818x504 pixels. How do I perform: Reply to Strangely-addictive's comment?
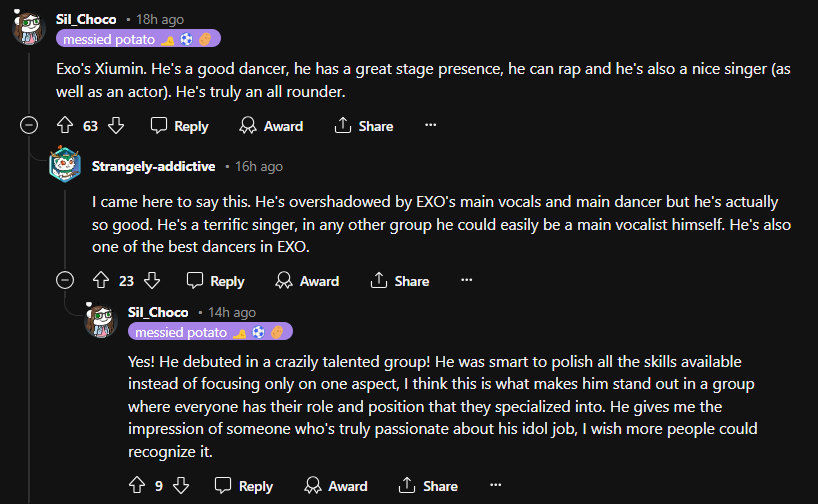(x=215, y=281)
